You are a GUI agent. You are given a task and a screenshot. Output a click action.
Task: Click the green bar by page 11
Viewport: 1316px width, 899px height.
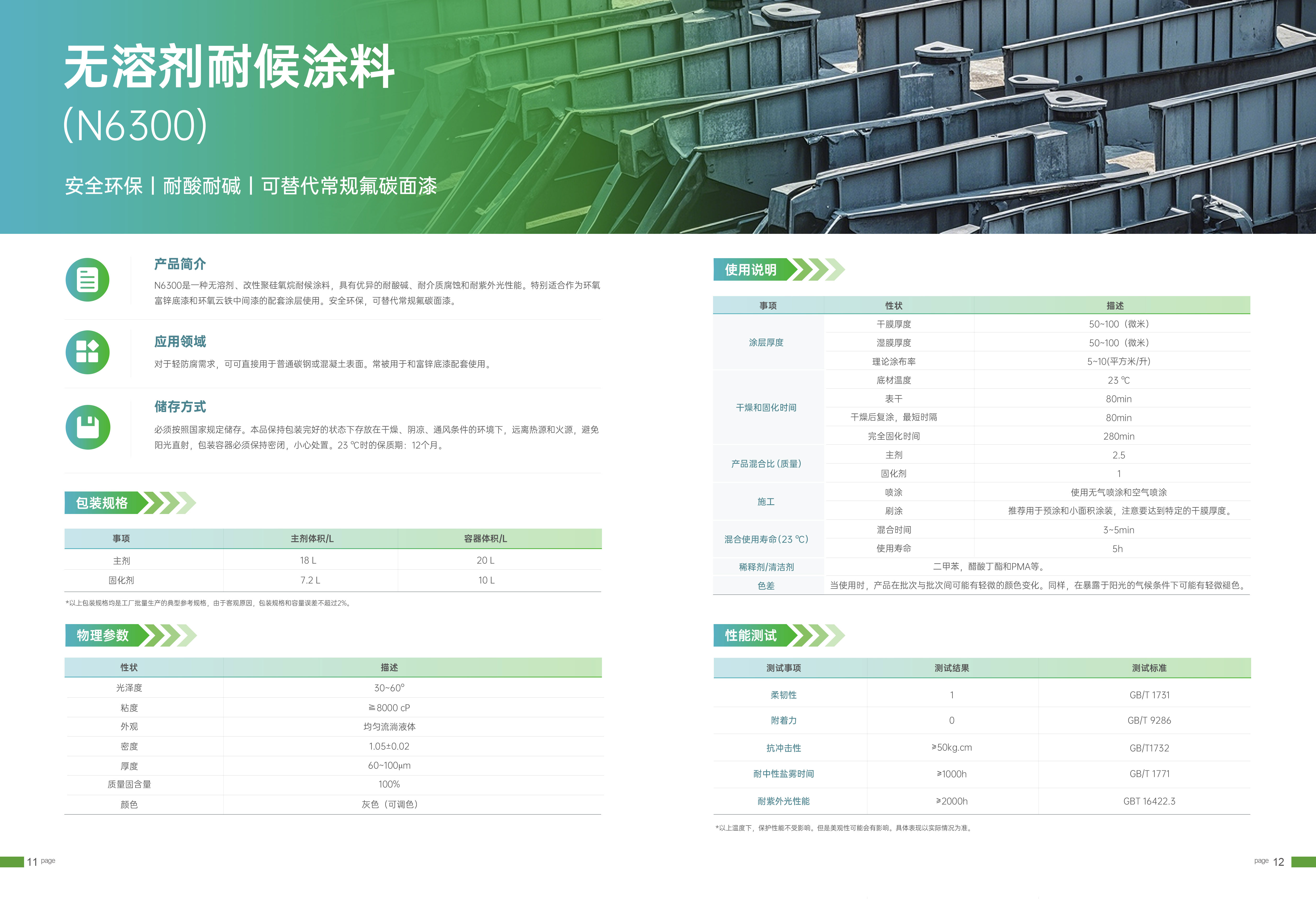point(11,862)
